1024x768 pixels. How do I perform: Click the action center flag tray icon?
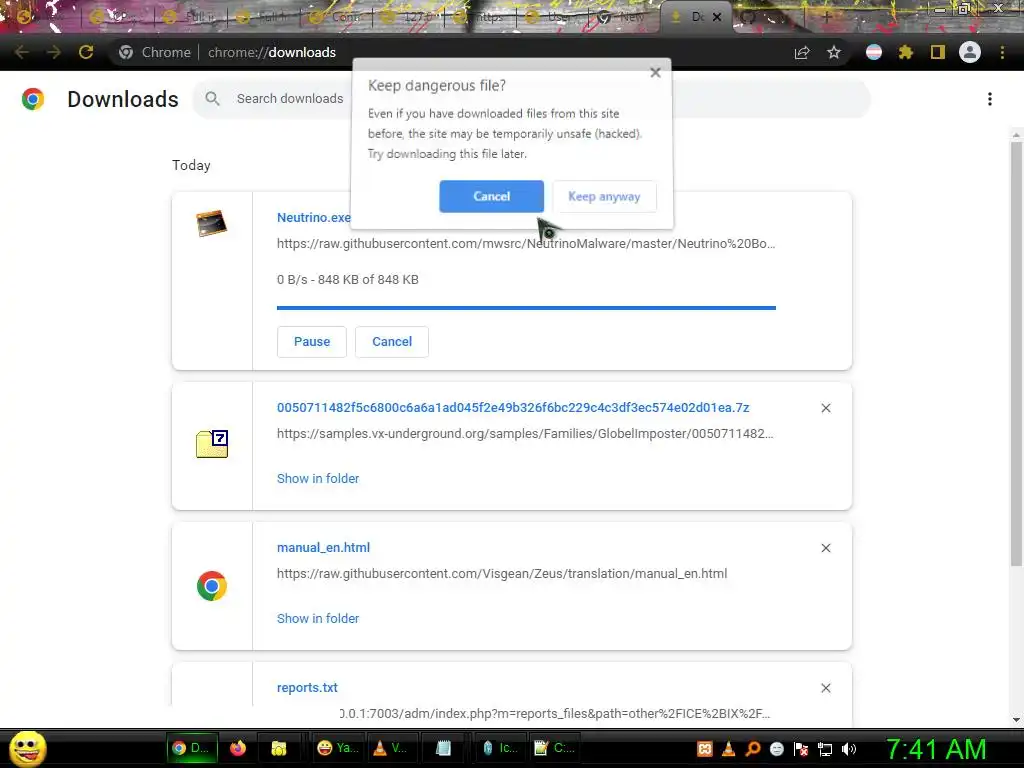click(x=801, y=749)
